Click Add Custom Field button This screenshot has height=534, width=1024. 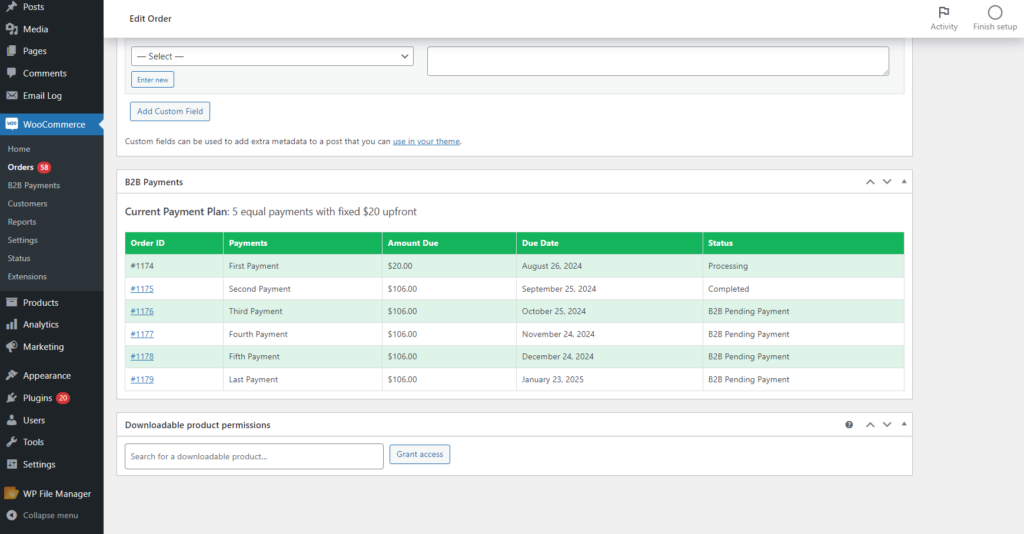tap(170, 111)
